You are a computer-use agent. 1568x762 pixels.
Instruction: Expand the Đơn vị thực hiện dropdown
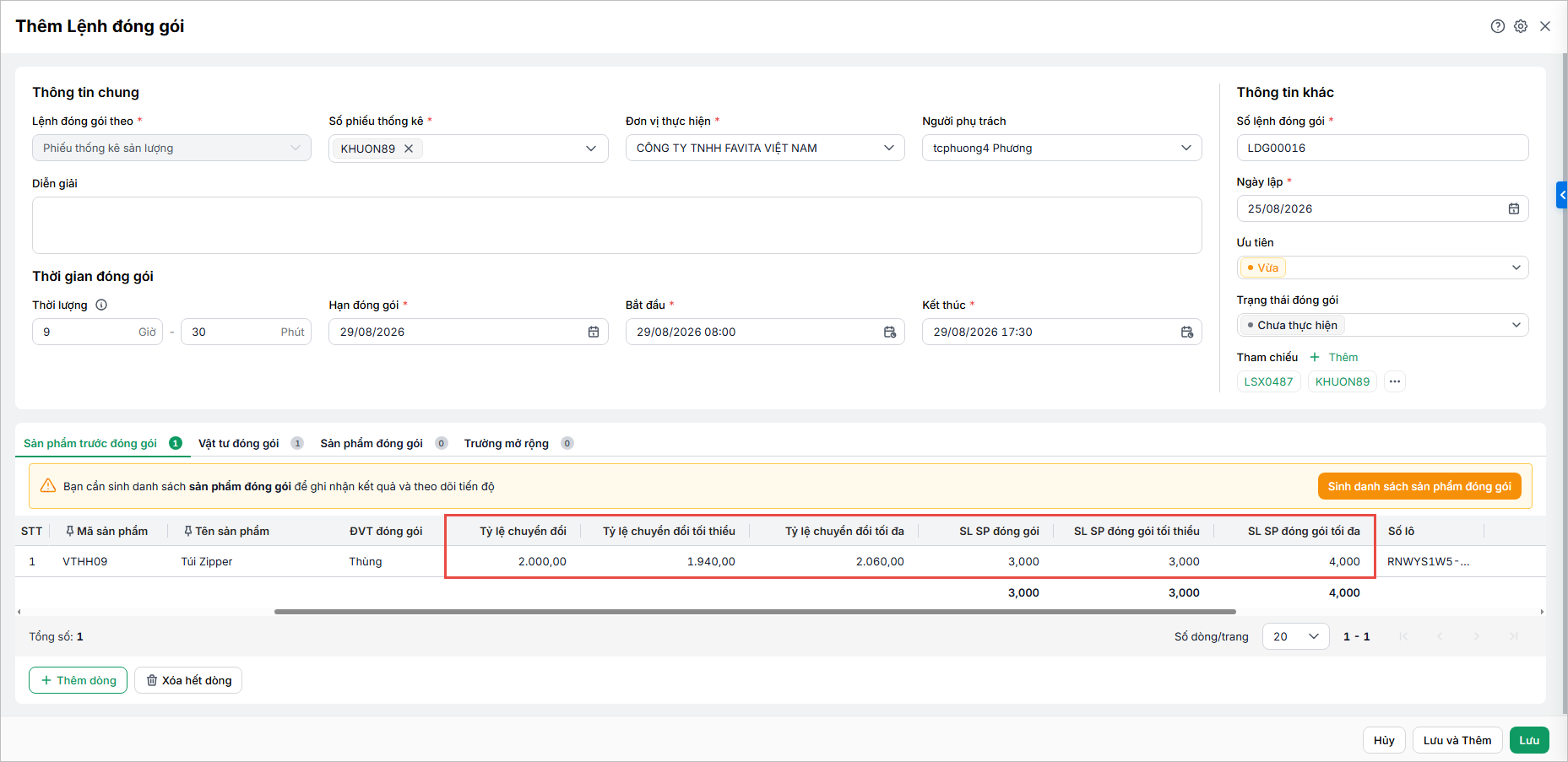[889, 148]
